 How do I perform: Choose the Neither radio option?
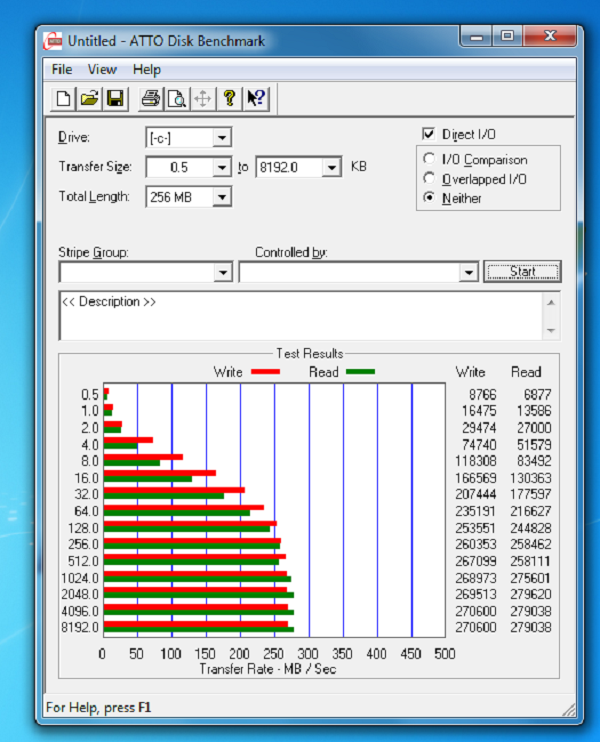[429, 198]
